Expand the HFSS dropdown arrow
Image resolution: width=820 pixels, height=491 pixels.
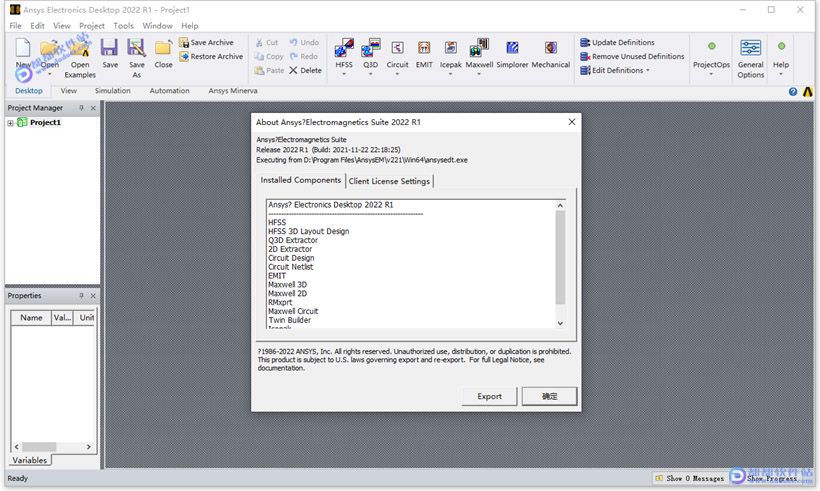(344, 74)
